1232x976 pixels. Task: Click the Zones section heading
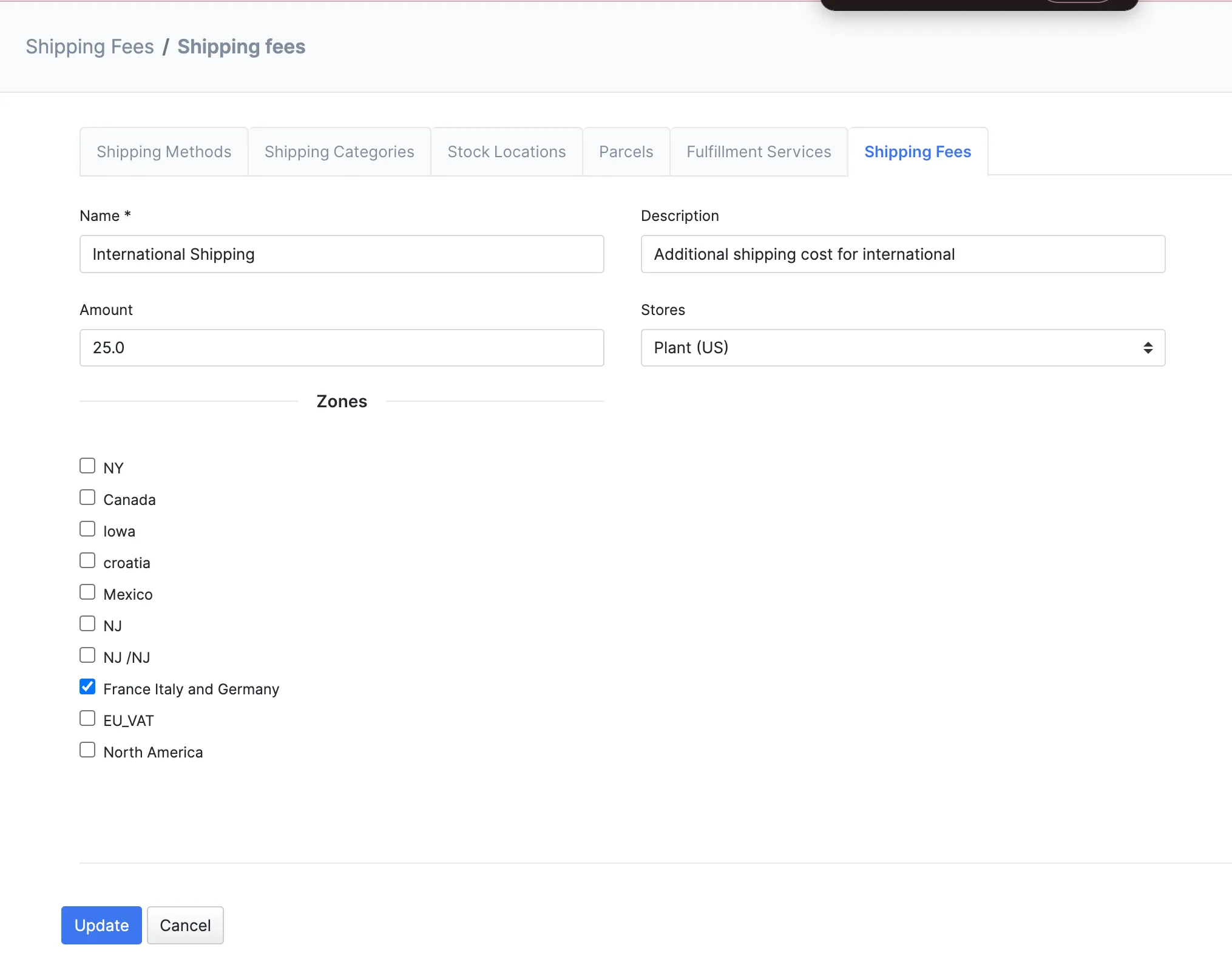point(342,401)
